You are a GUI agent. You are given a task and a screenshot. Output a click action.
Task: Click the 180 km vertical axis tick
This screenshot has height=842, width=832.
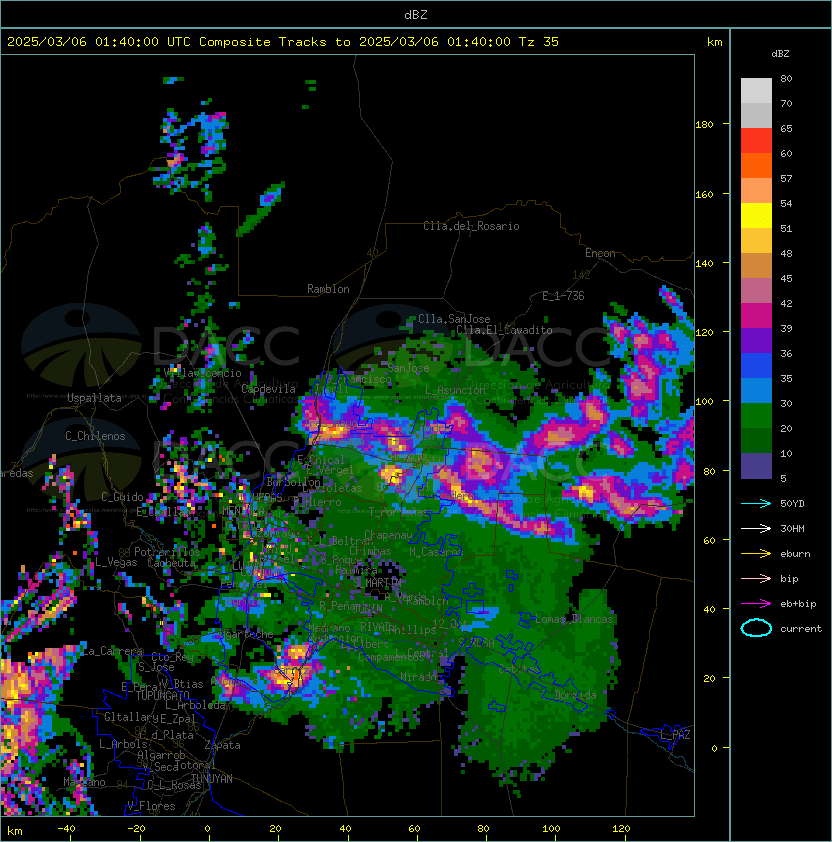click(704, 125)
